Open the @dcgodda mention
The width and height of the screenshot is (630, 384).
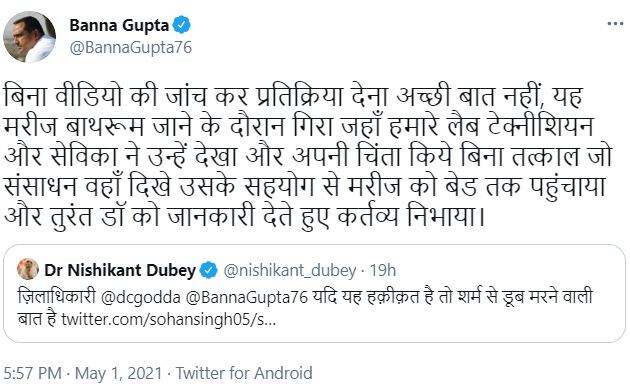141,297
